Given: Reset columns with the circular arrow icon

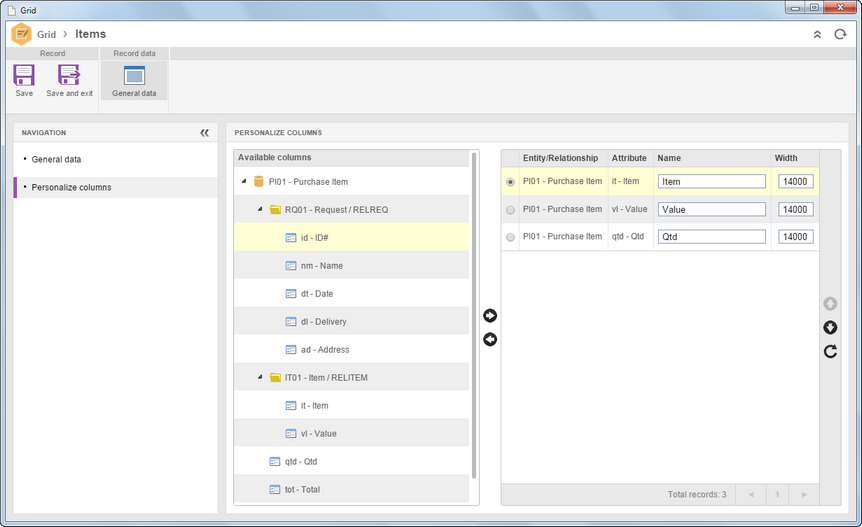Looking at the screenshot, I should pyautogui.click(x=830, y=351).
